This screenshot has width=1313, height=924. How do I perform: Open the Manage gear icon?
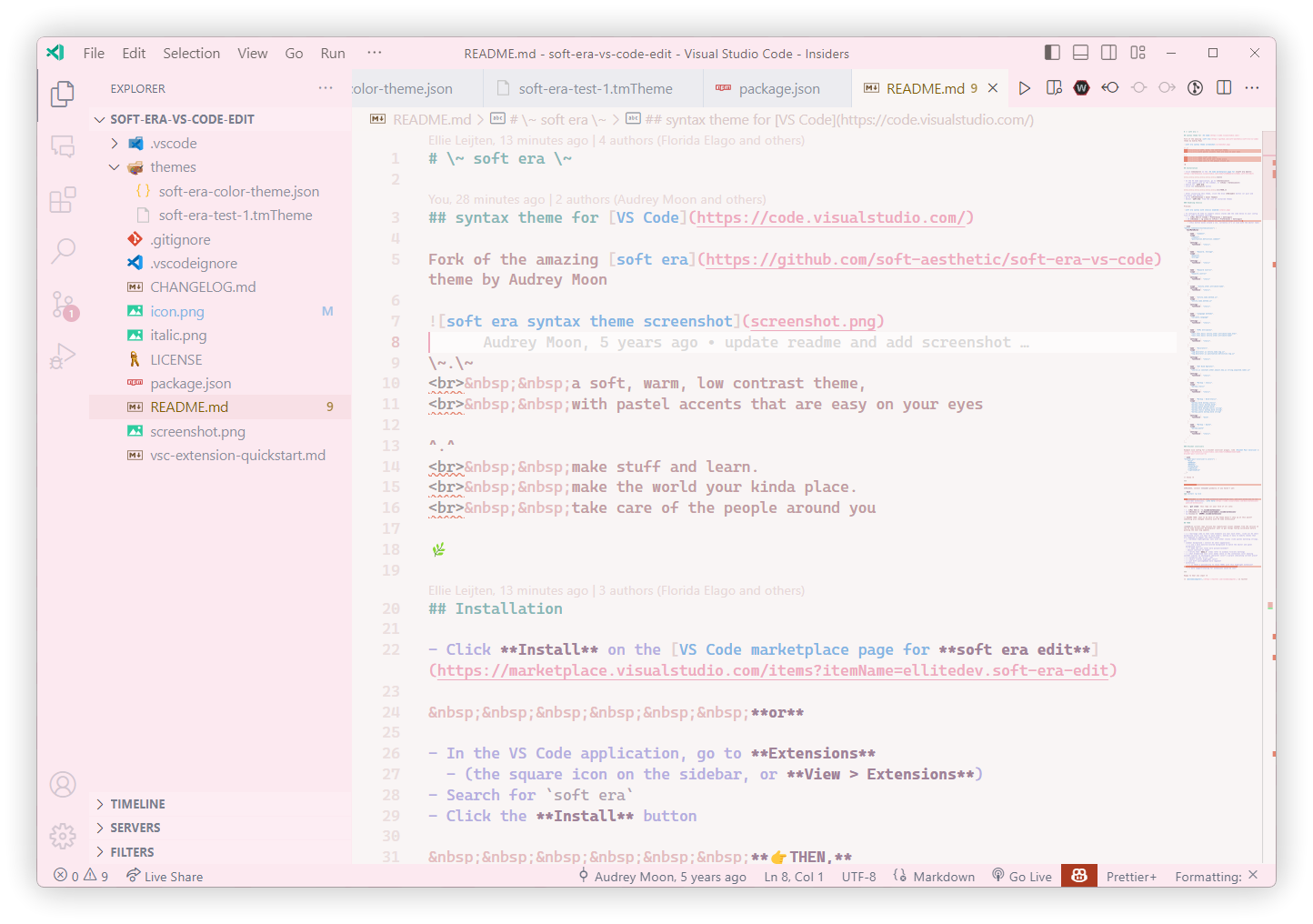click(63, 836)
